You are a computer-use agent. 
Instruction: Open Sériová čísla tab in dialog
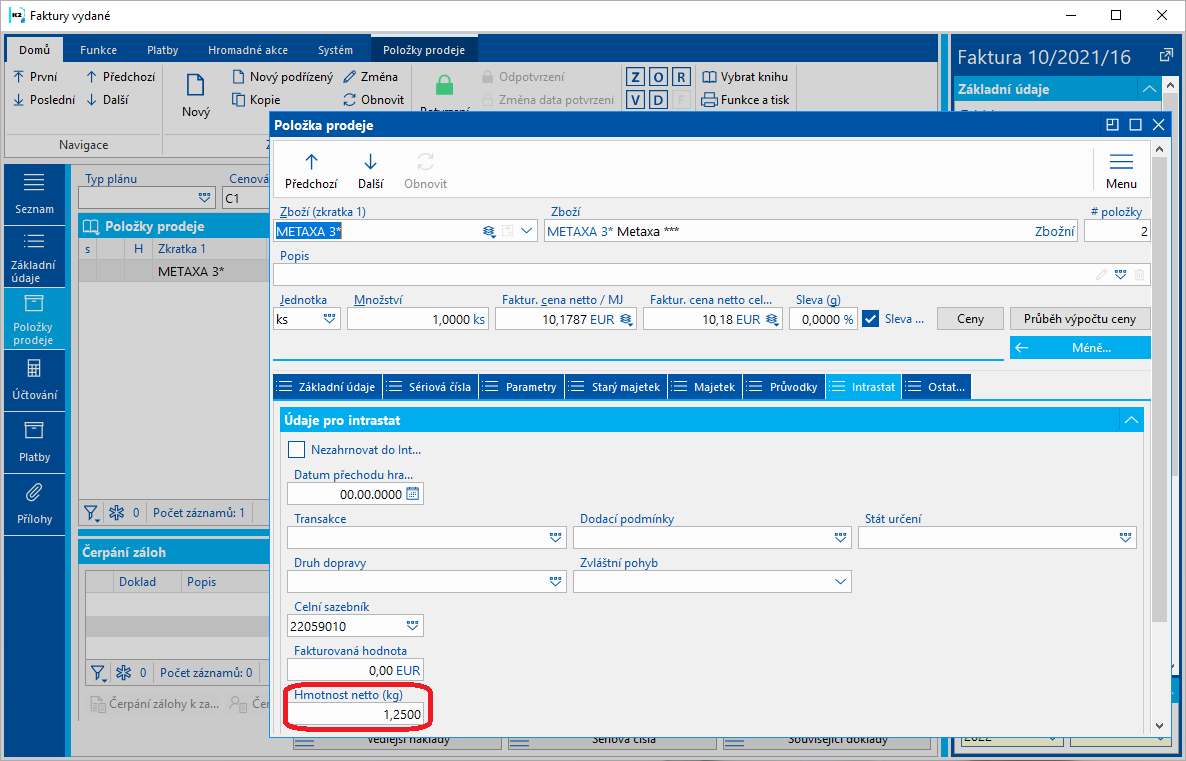point(430,387)
